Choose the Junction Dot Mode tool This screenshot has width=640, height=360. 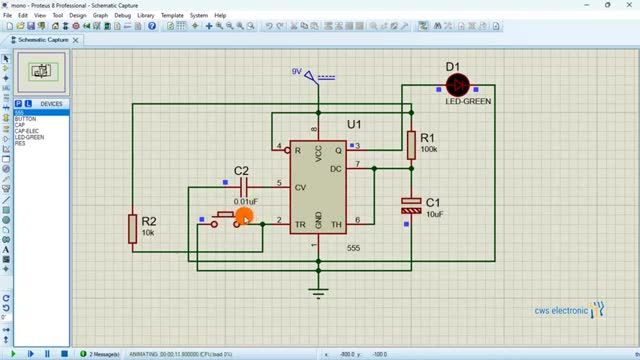[6, 78]
